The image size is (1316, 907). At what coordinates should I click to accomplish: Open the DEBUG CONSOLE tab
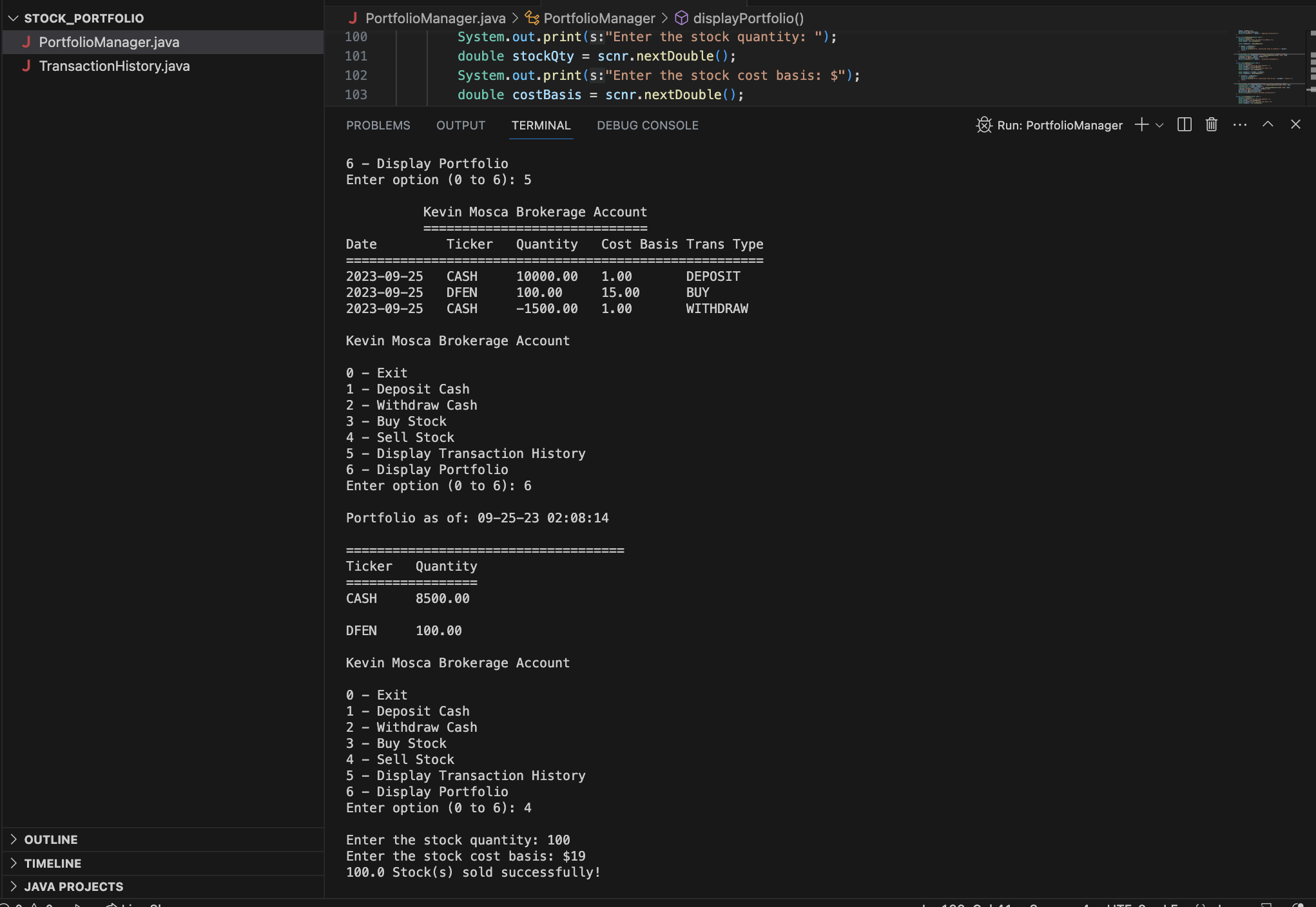coord(647,125)
